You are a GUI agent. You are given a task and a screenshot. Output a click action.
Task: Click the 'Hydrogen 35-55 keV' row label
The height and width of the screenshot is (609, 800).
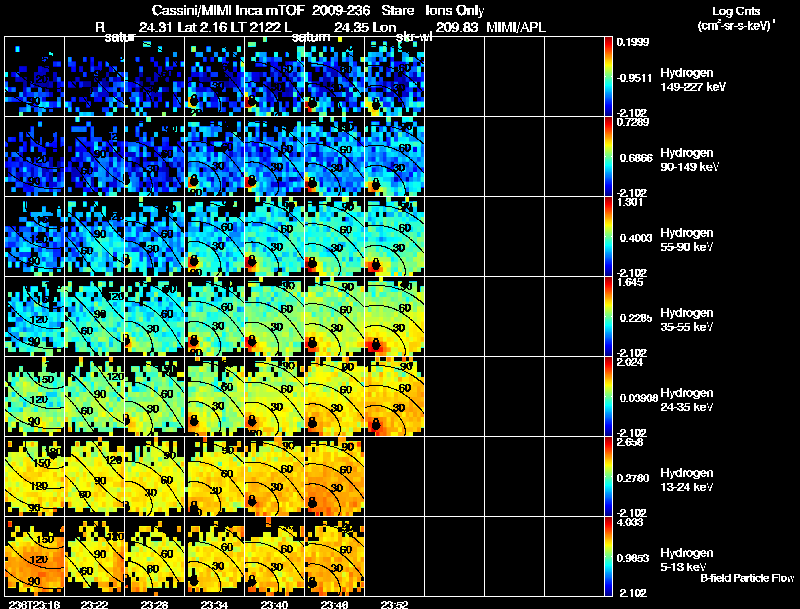click(x=687, y=320)
